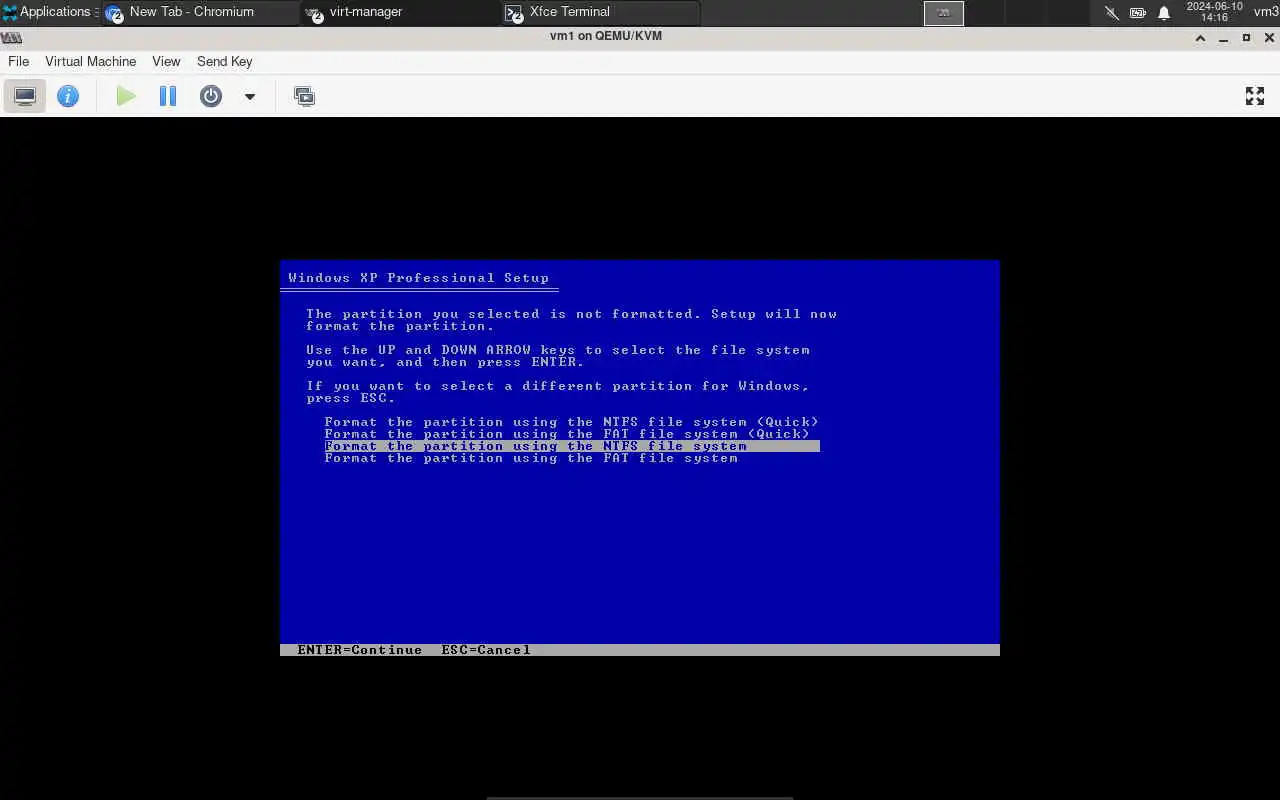Open the File menu

(18, 61)
